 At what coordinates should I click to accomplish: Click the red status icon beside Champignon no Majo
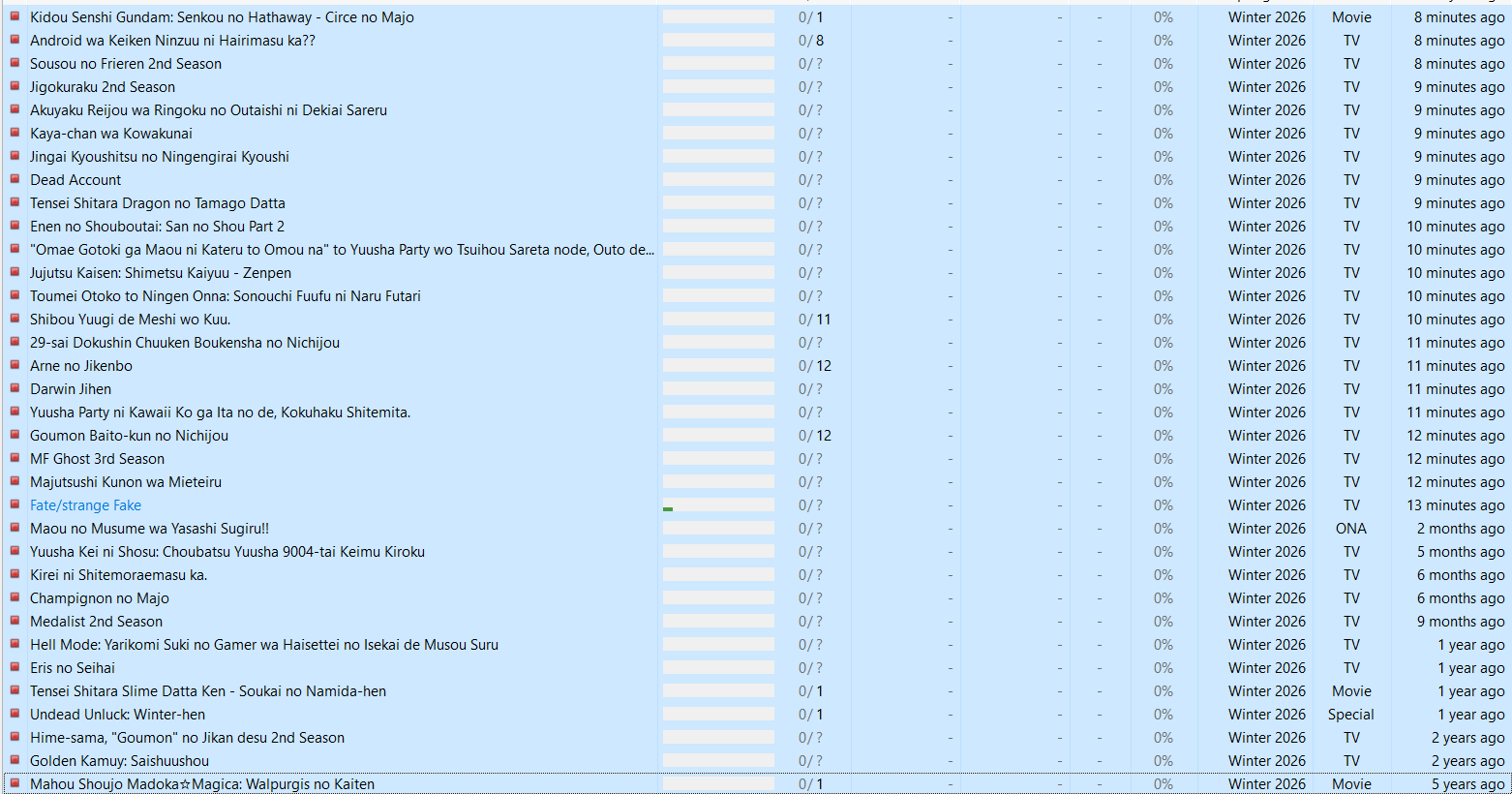tap(15, 597)
